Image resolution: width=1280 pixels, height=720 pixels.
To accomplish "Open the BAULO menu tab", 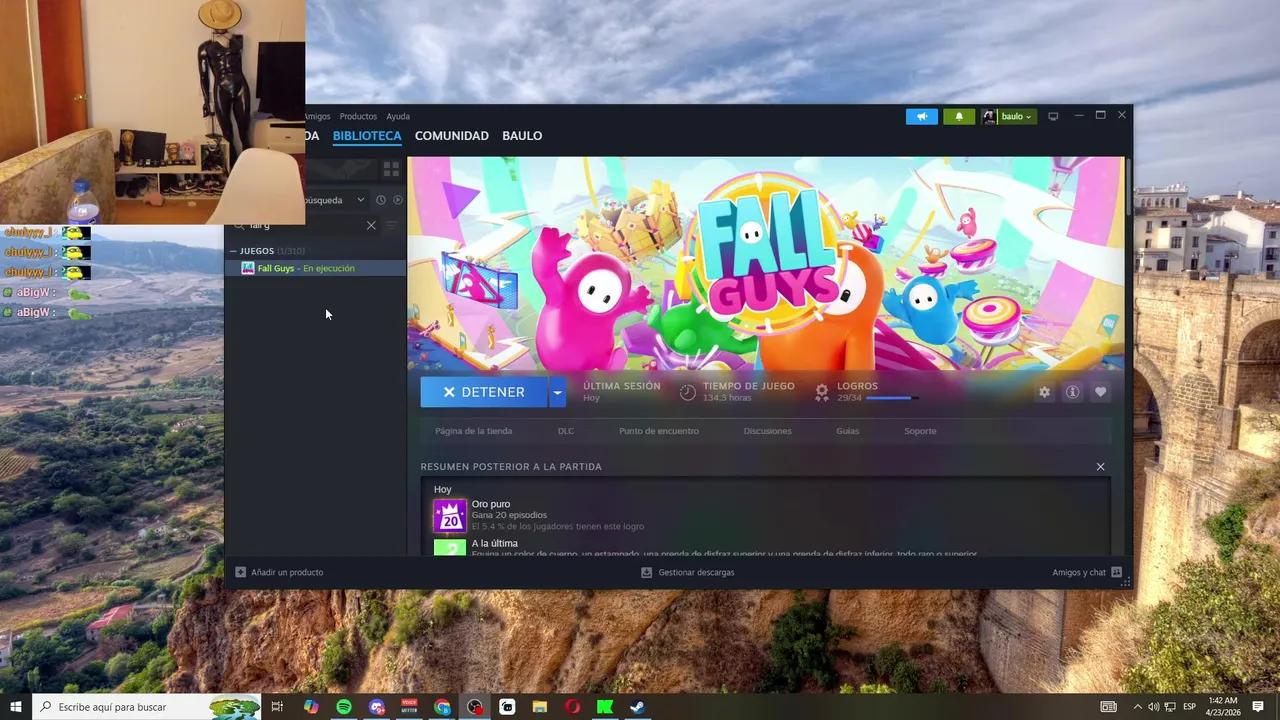I will (522, 136).
